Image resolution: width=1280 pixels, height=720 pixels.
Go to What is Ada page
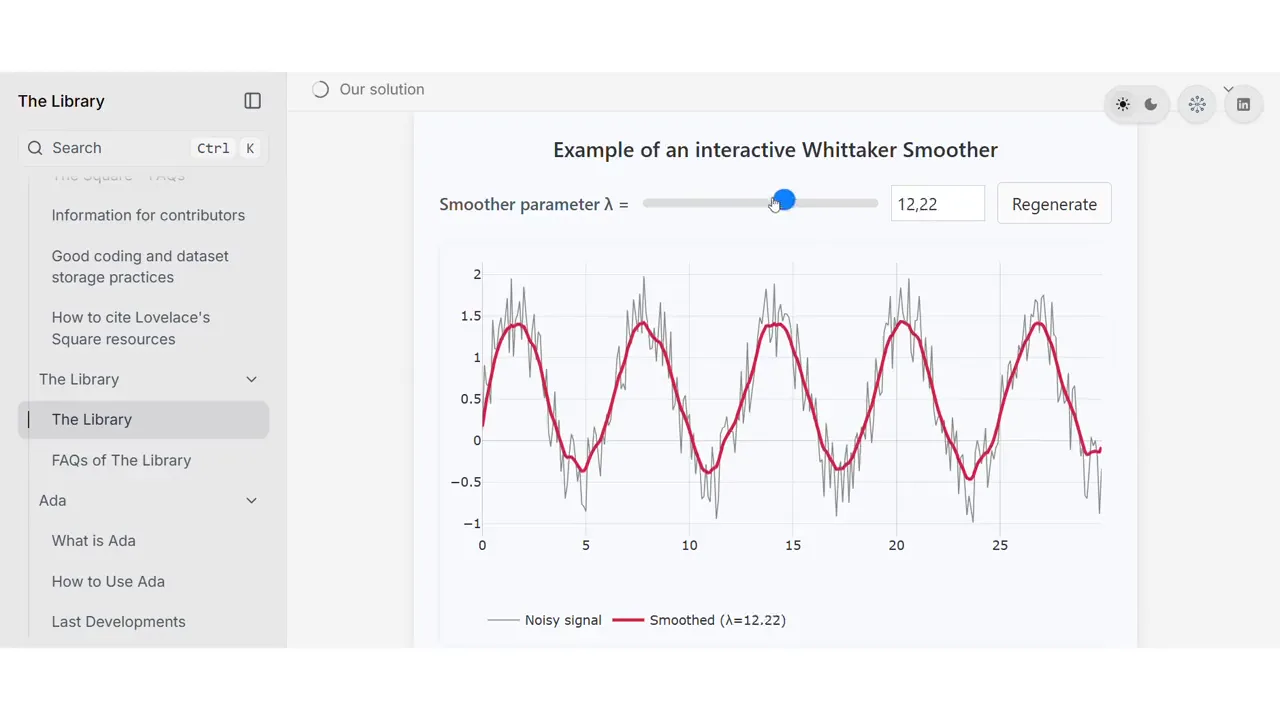(x=93, y=540)
